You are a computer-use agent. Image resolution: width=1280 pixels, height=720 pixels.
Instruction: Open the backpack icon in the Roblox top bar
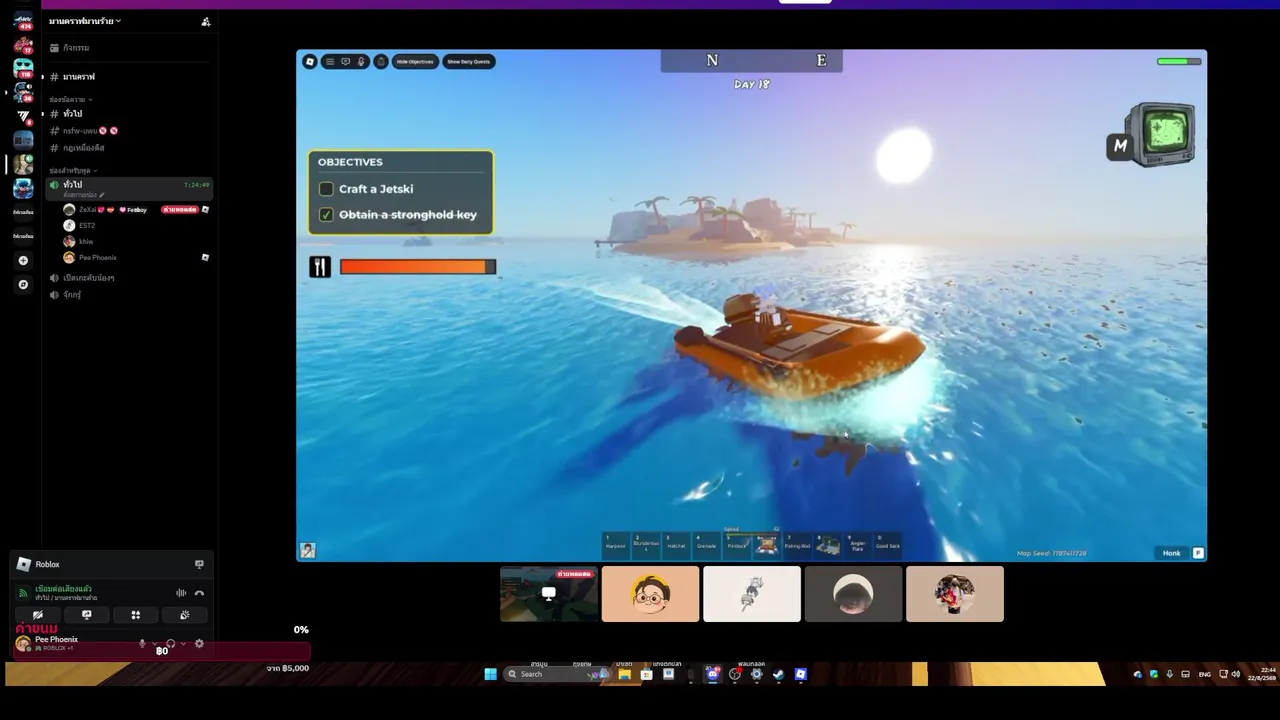coord(381,61)
